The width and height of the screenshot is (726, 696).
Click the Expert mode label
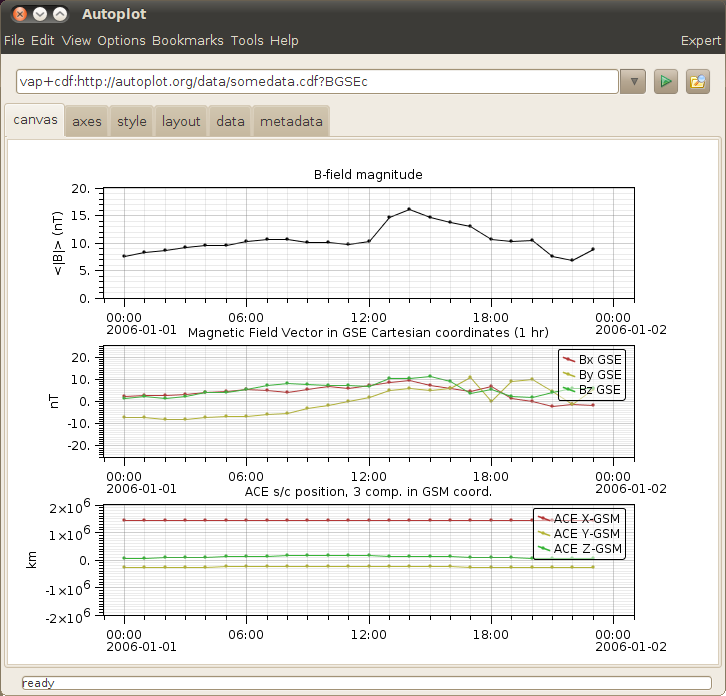pos(700,41)
